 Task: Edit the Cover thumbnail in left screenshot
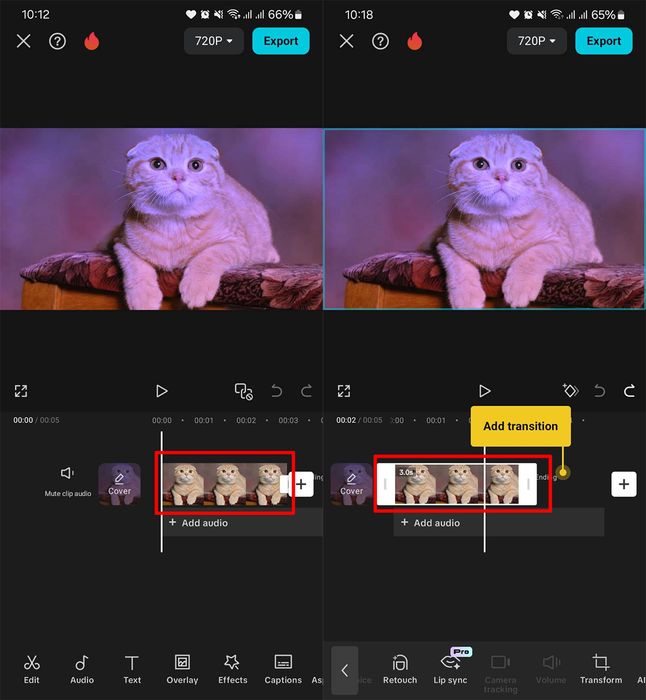click(120, 484)
